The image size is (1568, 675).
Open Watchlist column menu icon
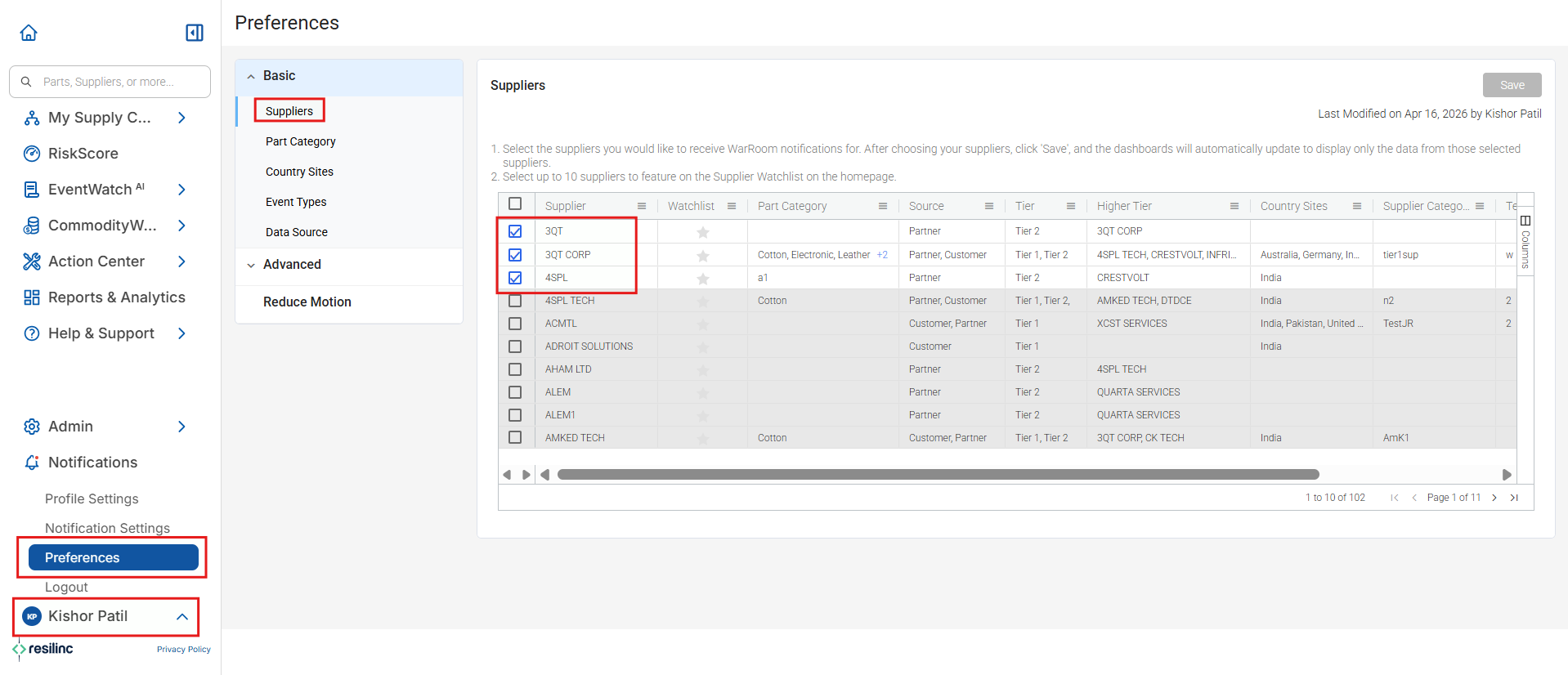[x=732, y=206]
